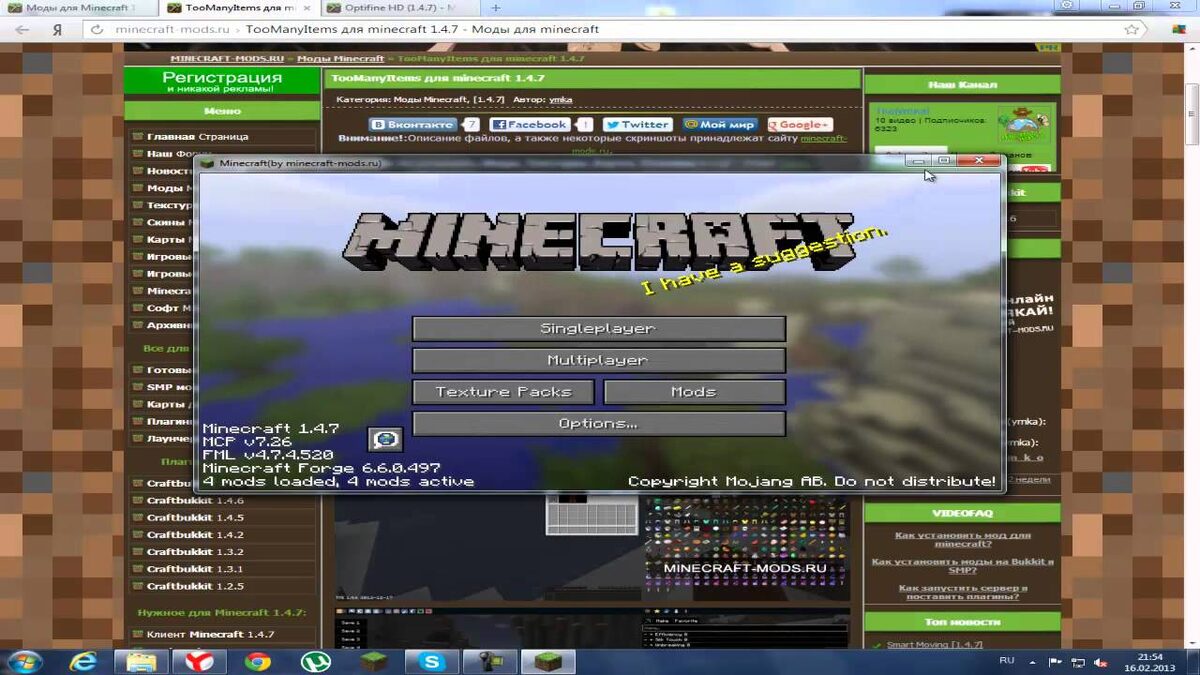Share page via Facebook button
This screenshot has height=675, width=1200.
click(530, 125)
